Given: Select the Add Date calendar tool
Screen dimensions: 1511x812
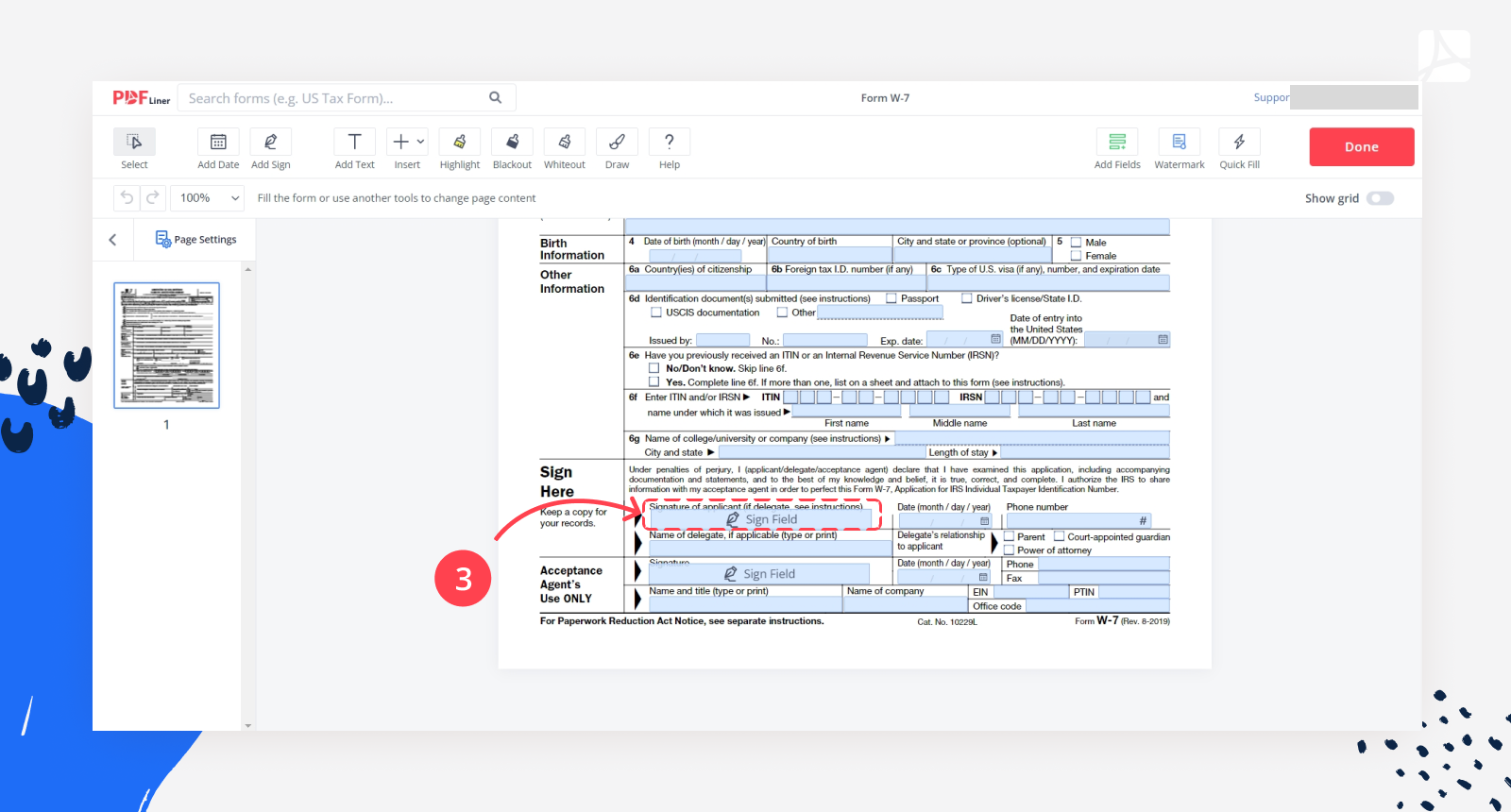Looking at the screenshot, I should coord(218,142).
